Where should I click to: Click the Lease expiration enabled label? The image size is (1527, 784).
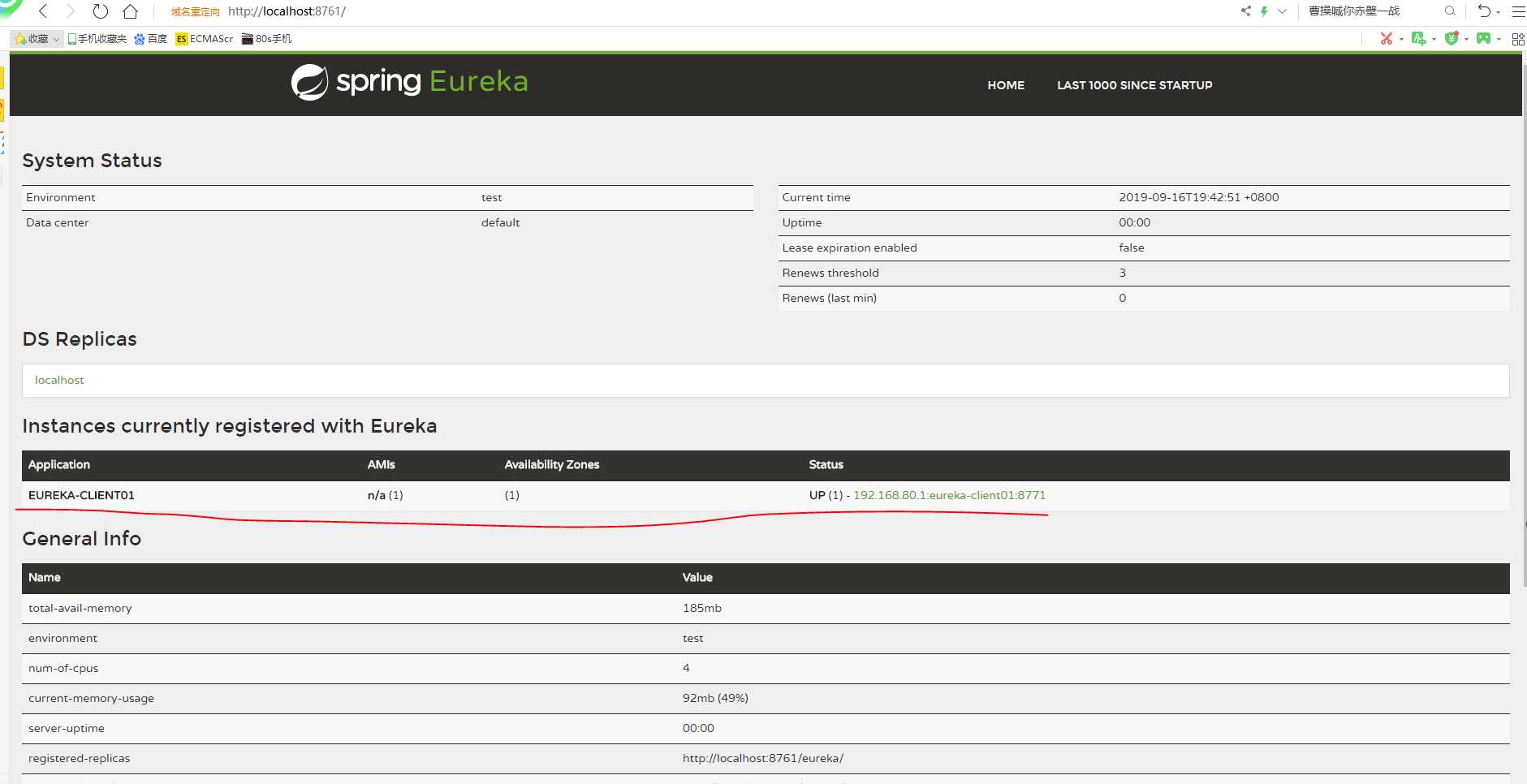tap(849, 248)
